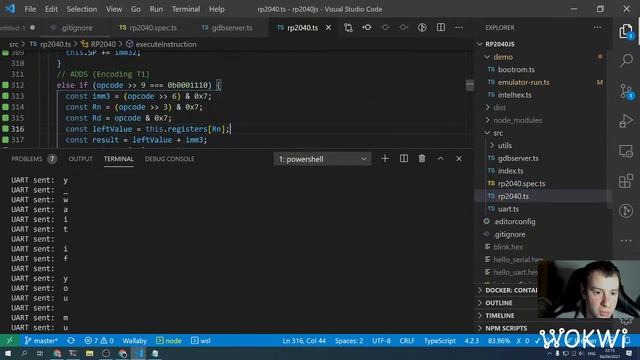Show the DEBUG CONSOLE panel tab
The height and width of the screenshot is (360, 640).
[x=169, y=159]
